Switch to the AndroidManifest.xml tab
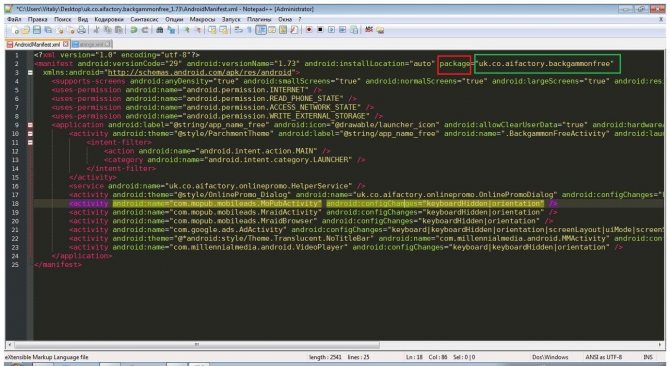Screen dimensions: 670x366 coord(37,44)
